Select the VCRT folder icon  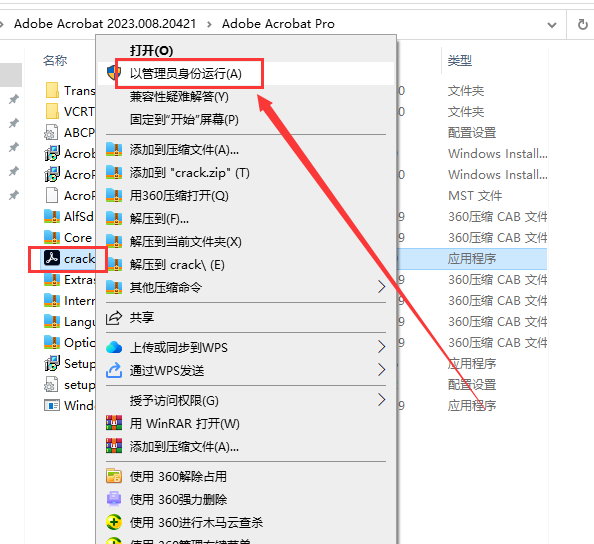(x=52, y=111)
